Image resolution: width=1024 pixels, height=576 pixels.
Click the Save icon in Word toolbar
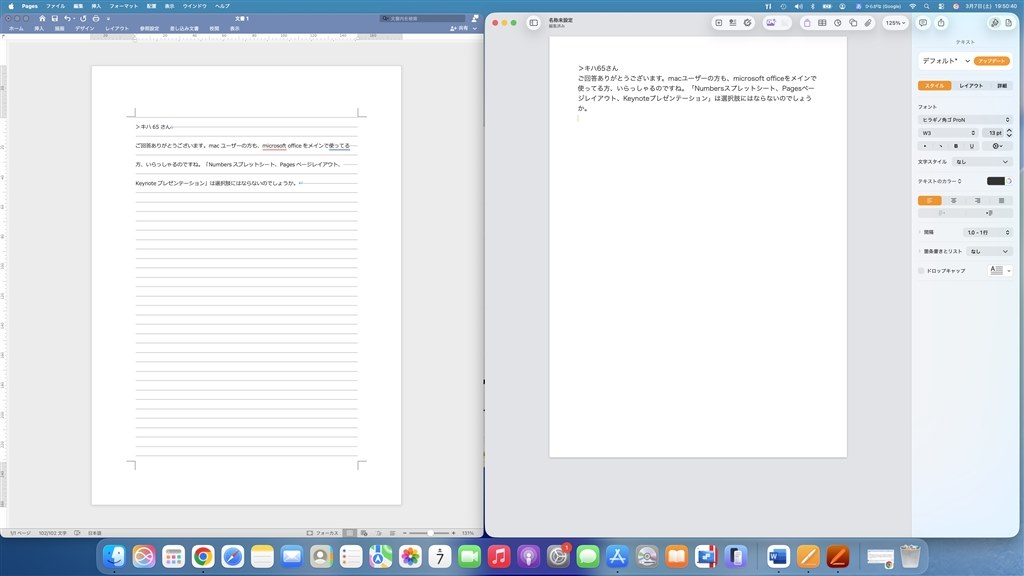pos(55,18)
